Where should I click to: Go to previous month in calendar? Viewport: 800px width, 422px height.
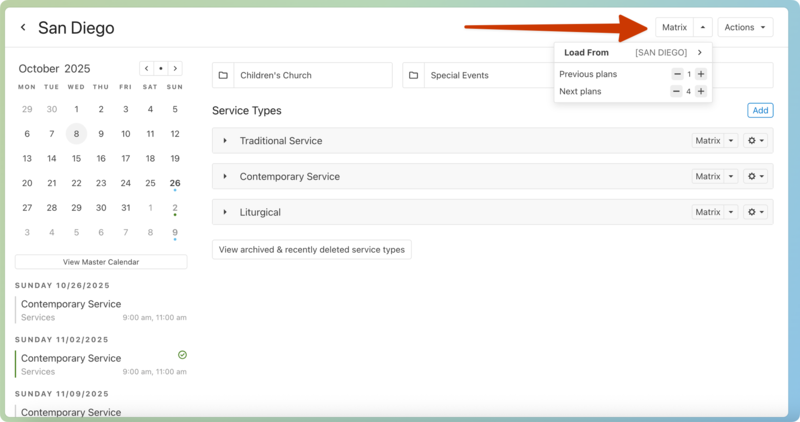coord(147,69)
